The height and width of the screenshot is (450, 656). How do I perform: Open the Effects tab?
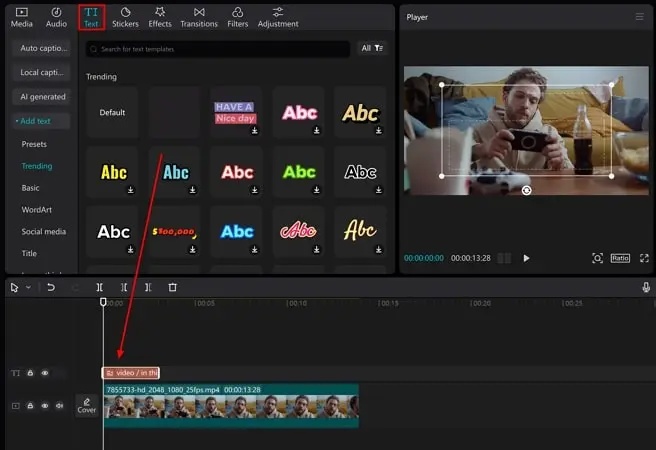(160, 18)
